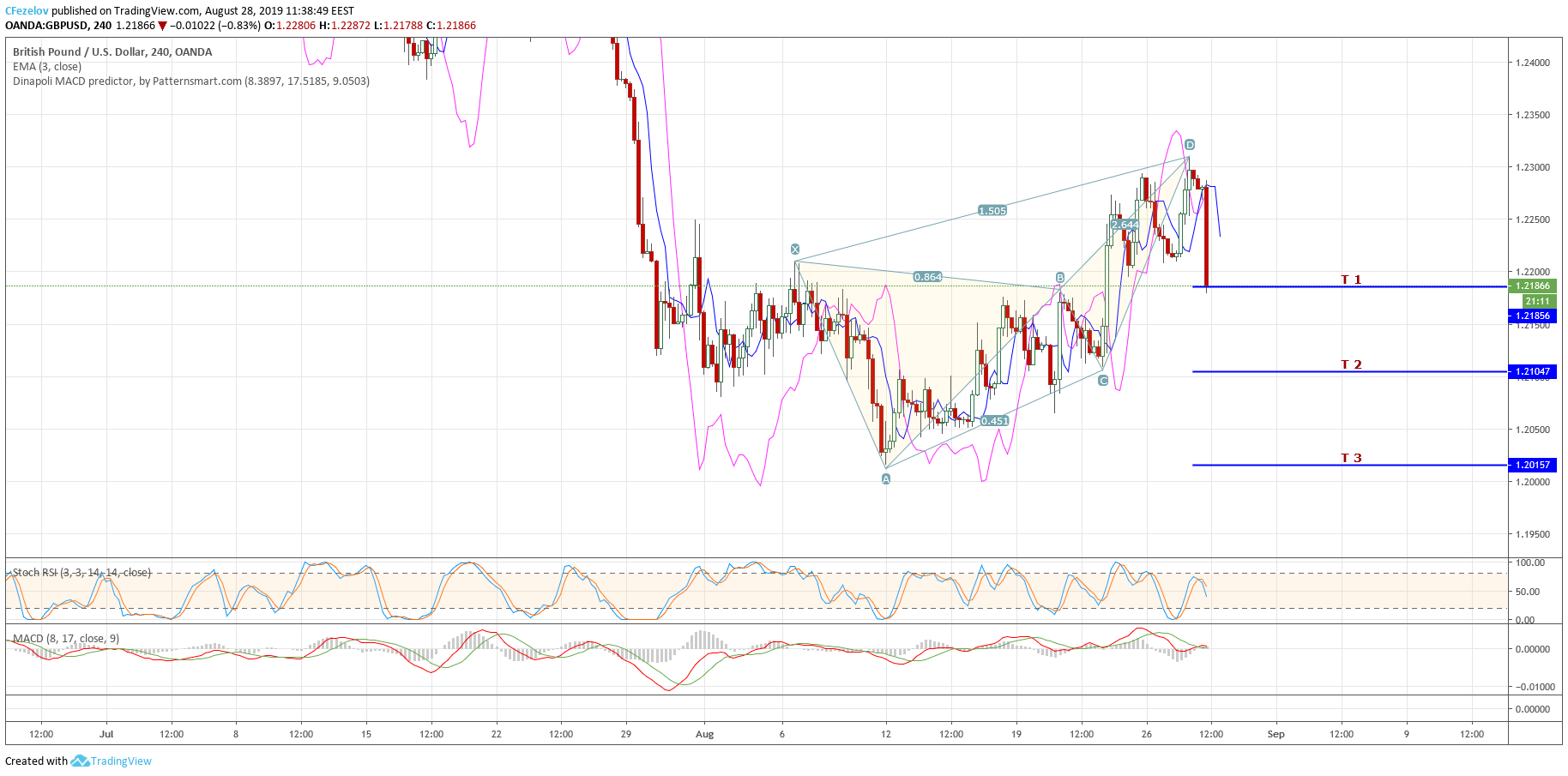Select the T 3 target line label
Screen dimensions: 1568x776
pyautogui.click(x=1351, y=458)
